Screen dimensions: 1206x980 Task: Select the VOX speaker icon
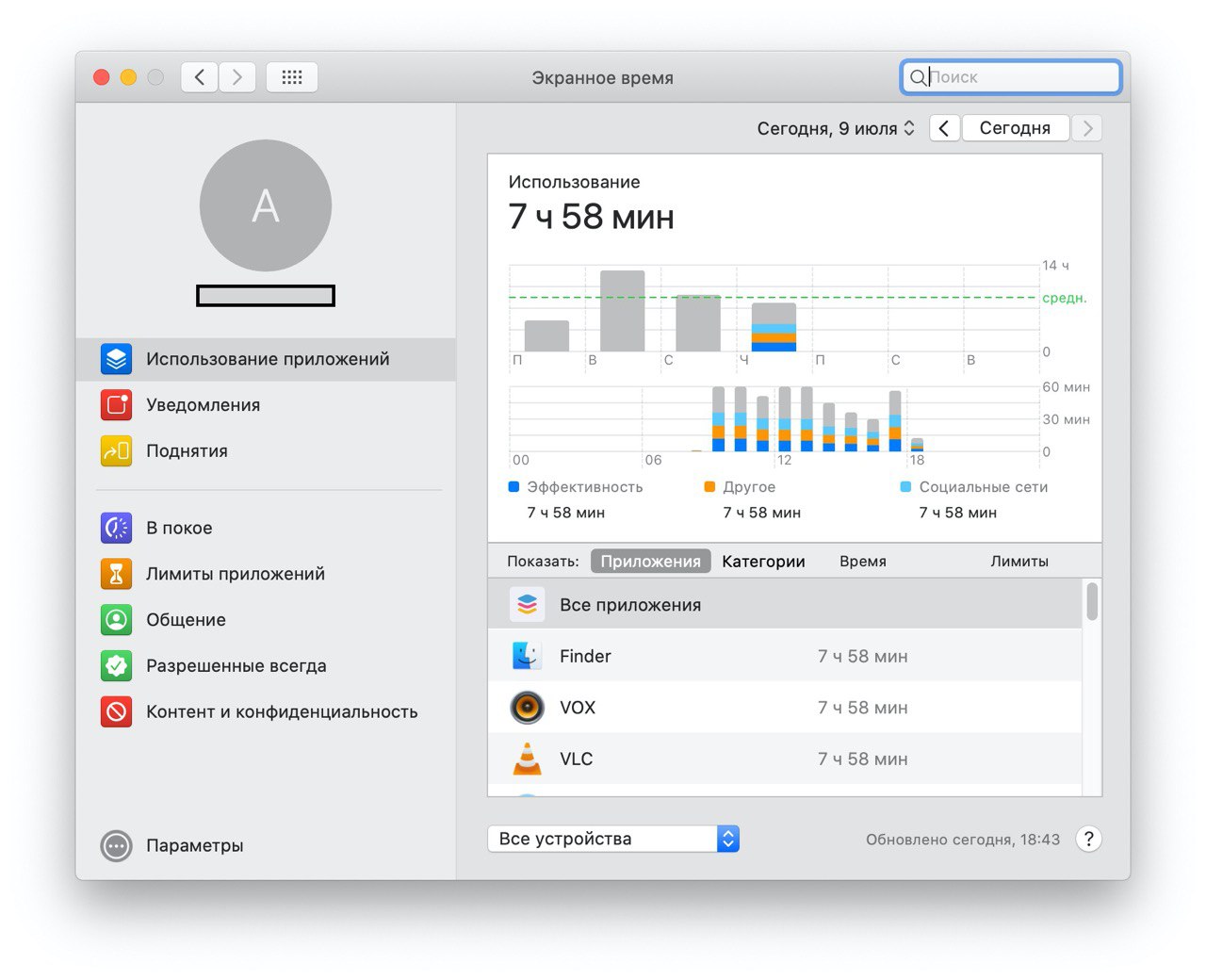click(527, 708)
